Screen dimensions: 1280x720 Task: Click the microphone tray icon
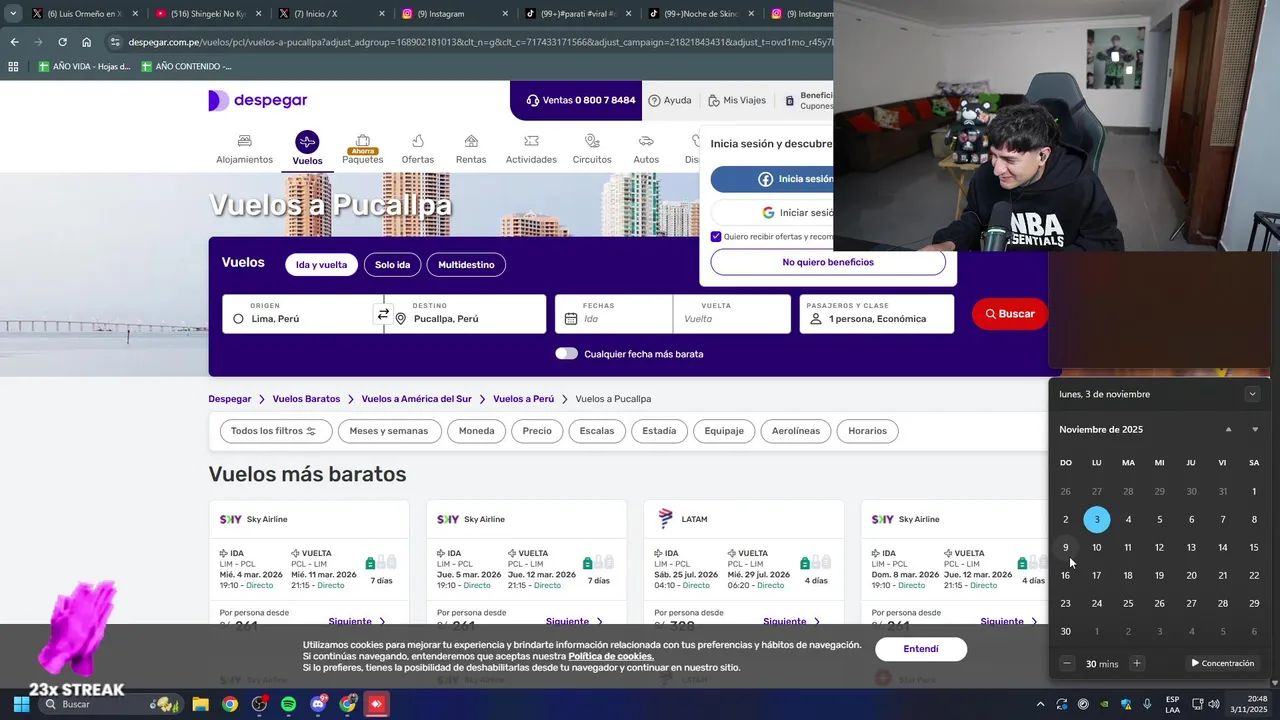click(1147, 704)
